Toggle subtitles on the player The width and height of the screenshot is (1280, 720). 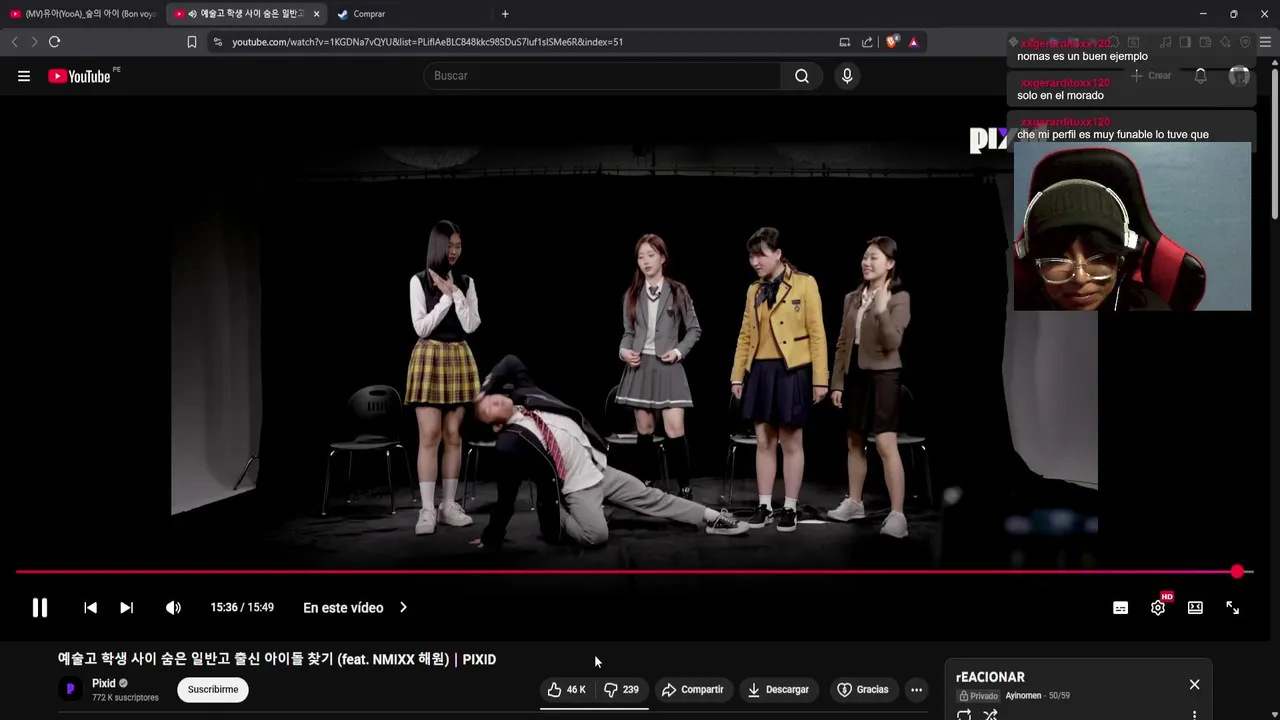coord(1120,608)
